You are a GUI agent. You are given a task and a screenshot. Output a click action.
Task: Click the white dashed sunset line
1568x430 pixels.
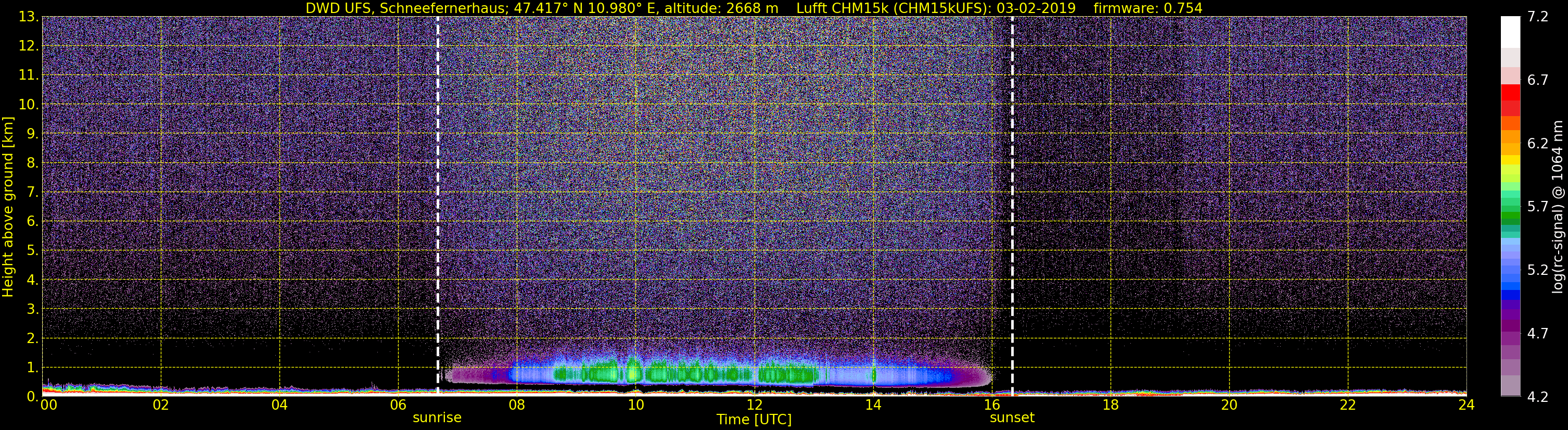point(1012,206)
